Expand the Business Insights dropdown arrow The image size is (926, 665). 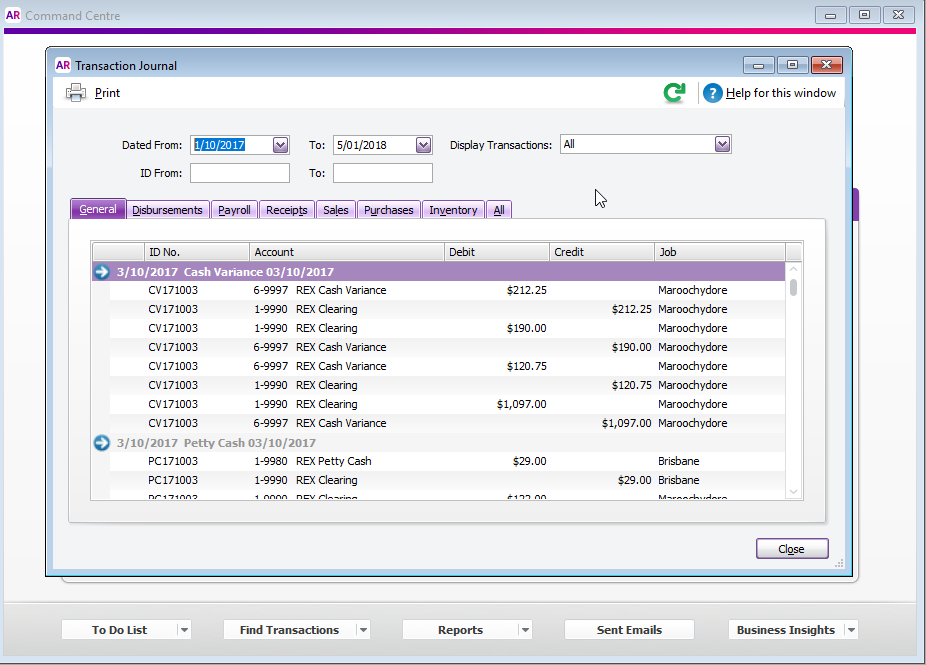pos(851,630)
